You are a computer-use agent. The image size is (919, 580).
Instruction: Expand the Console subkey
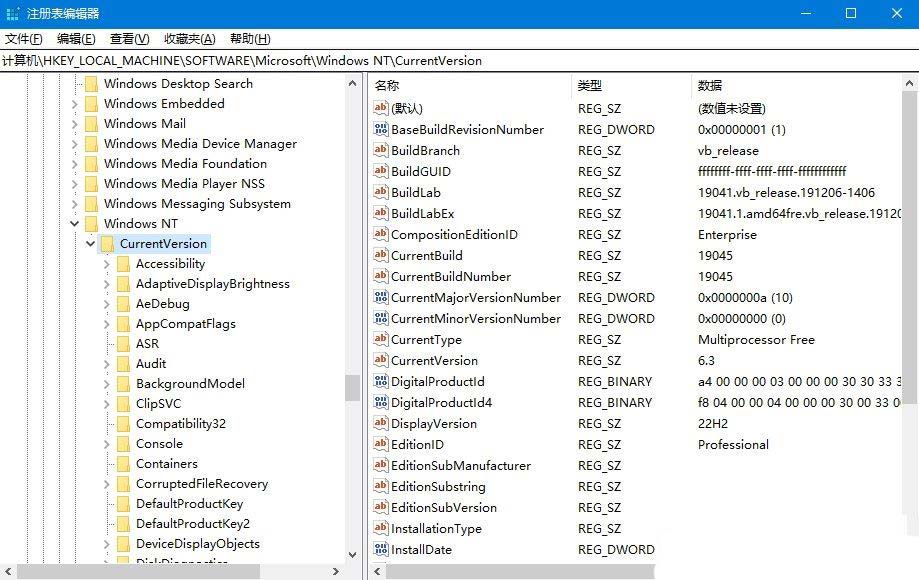107,443
